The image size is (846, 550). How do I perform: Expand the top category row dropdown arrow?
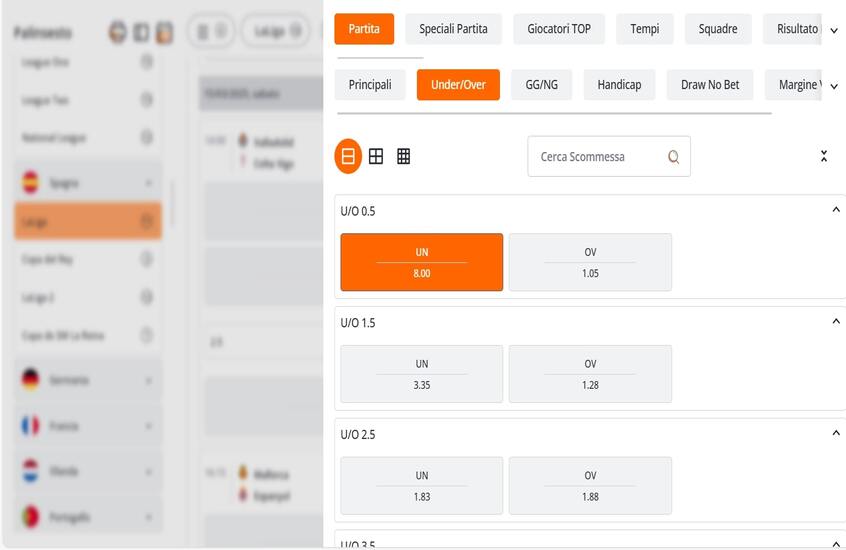point(833,30)
